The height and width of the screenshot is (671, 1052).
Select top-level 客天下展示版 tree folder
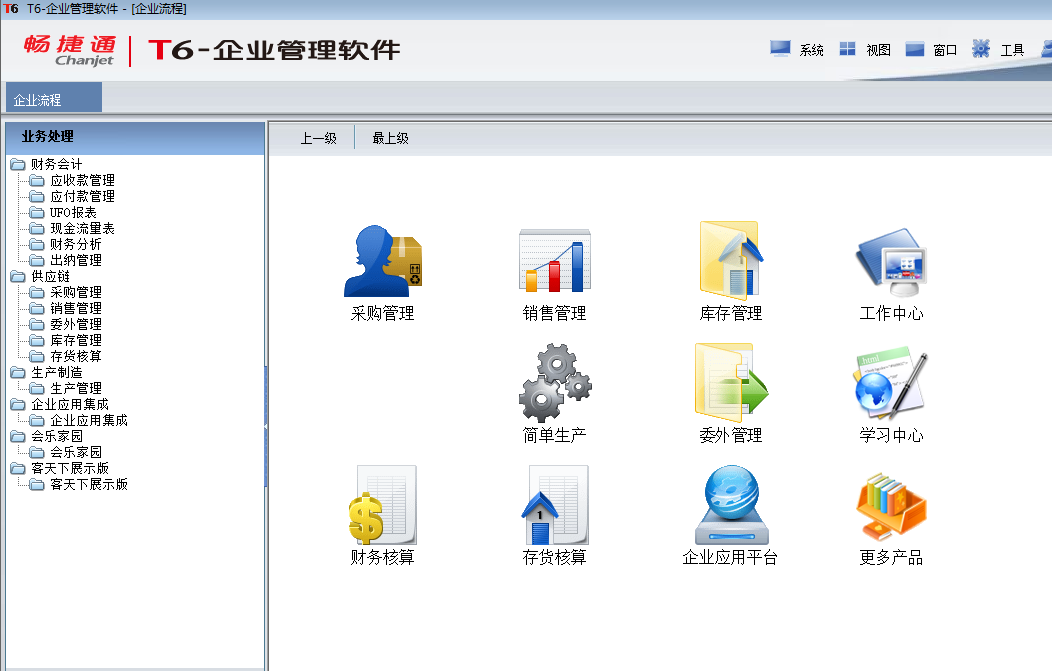(70, 468)
